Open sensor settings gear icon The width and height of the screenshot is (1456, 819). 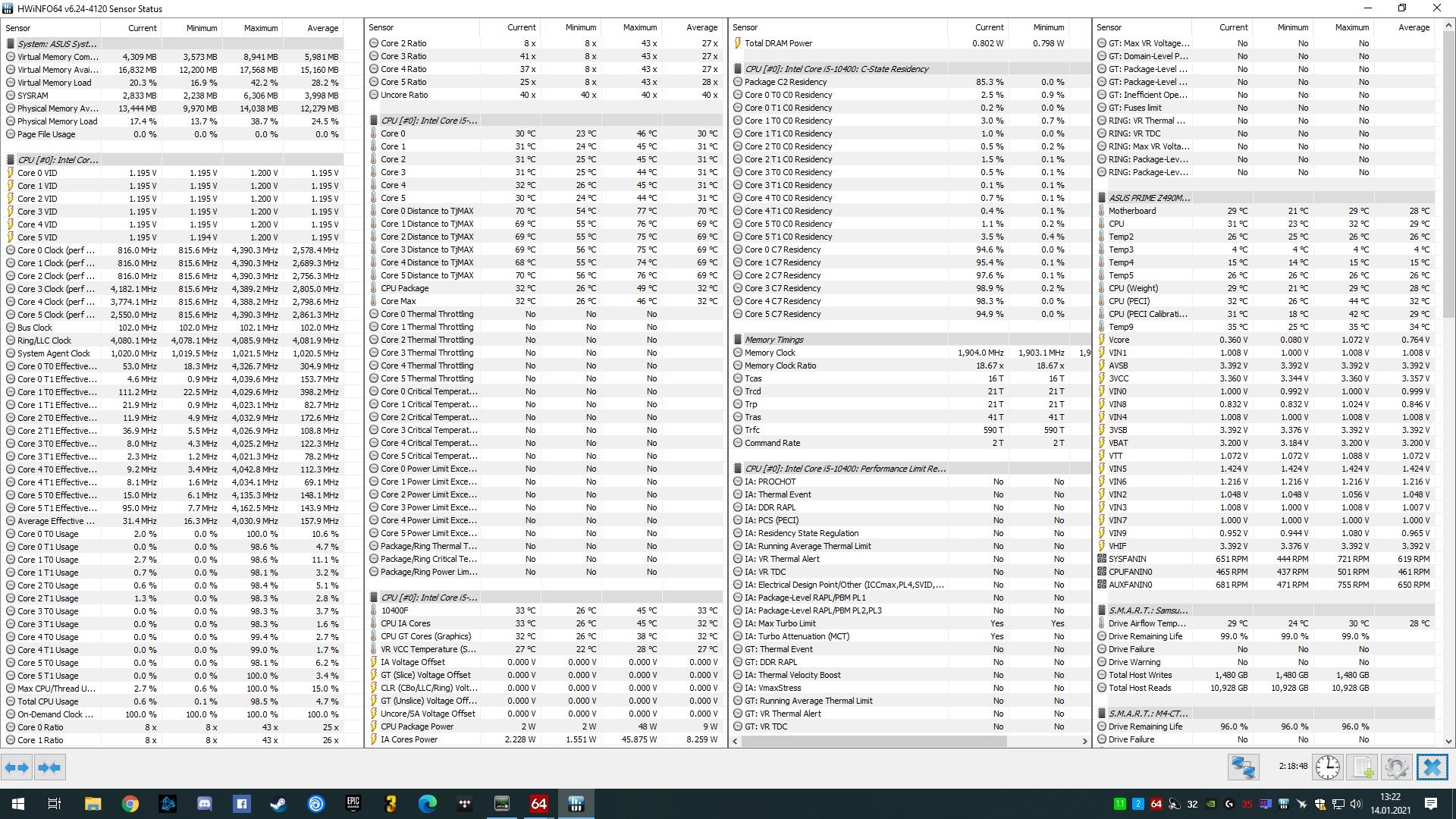click(1397, 767)
